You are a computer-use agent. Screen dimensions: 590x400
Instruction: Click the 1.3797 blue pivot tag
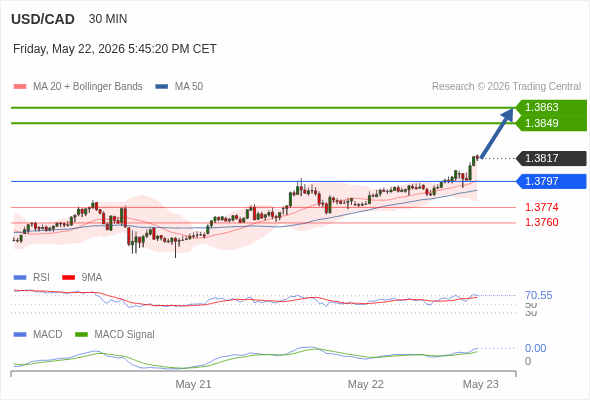pyautogui.click(x=551, y=181)
